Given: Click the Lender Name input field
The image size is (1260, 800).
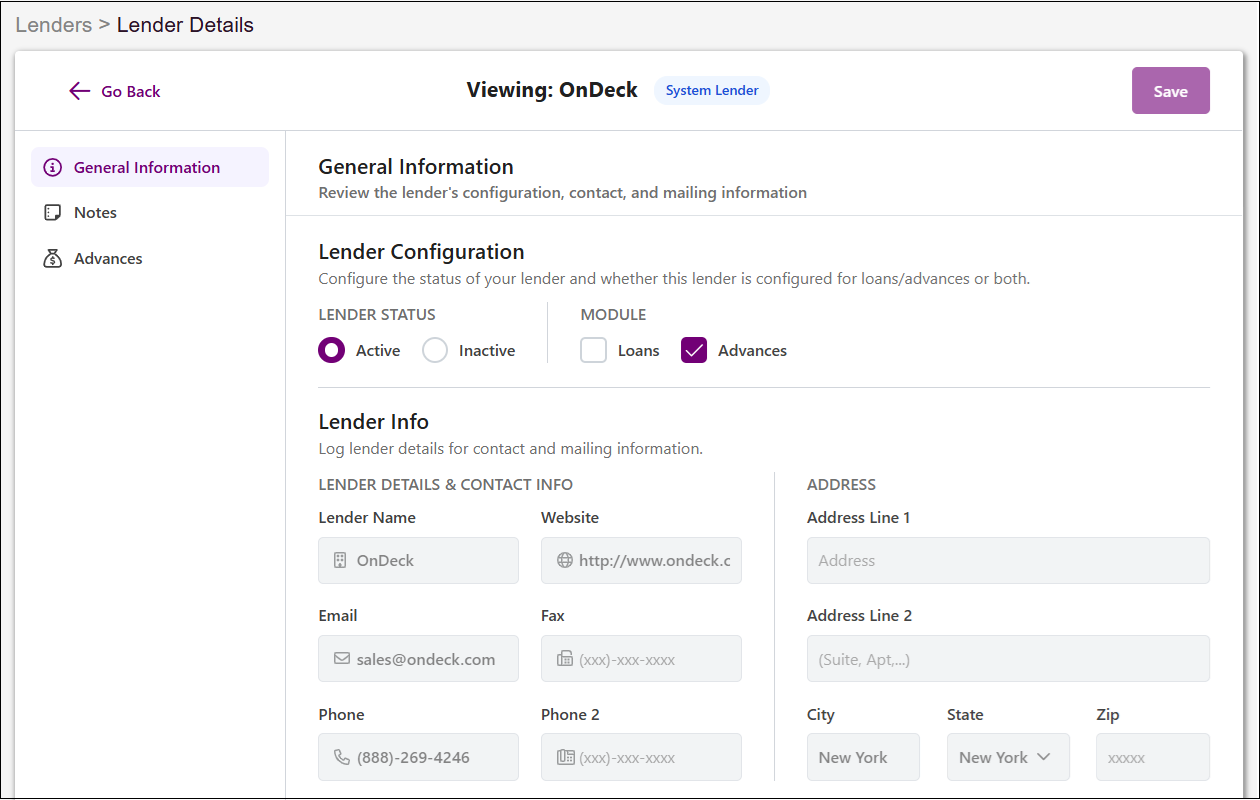Looking at the screenshot, I should (418, 560).
